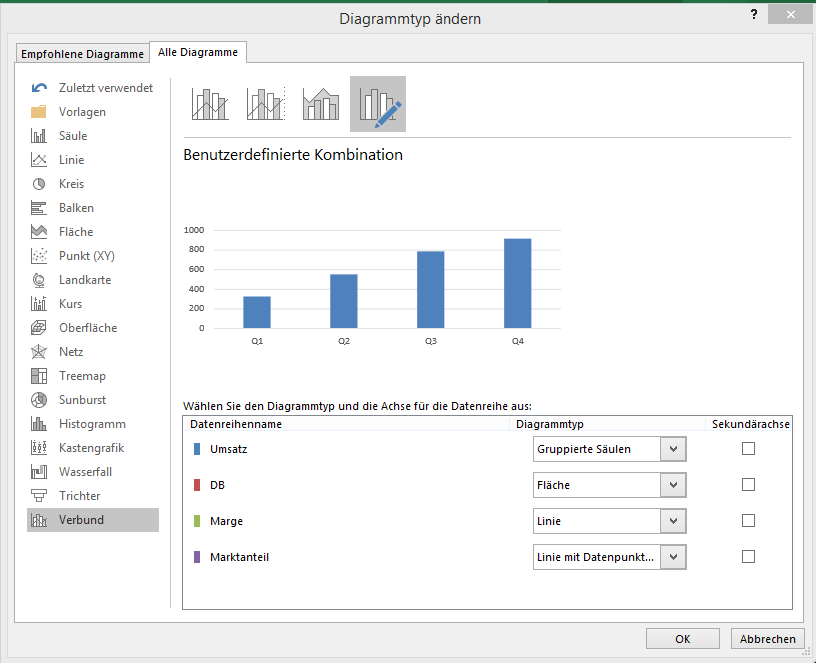Select the gestapelte Fläche combo subtype icon
816x663 pixels.
[320, 104]
